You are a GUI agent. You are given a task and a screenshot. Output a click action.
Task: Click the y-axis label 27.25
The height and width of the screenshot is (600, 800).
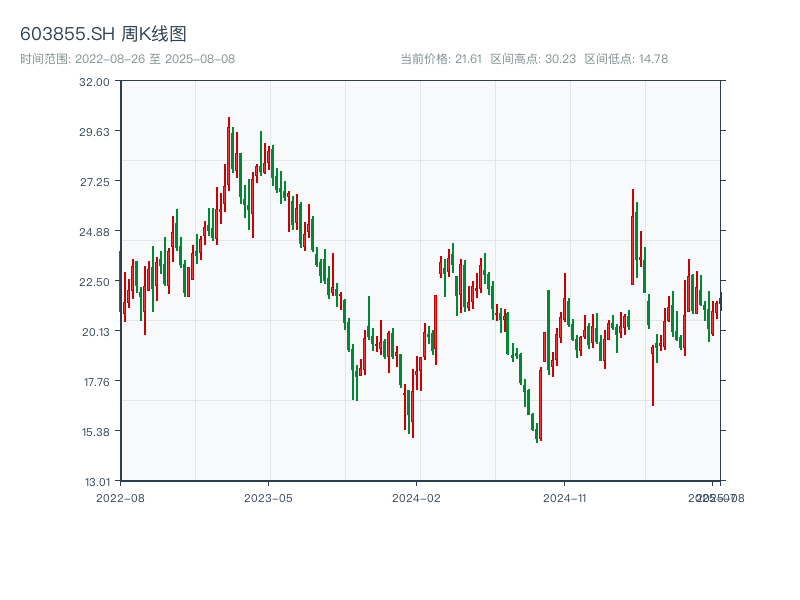pyautogui.click(x=94, y=182)
